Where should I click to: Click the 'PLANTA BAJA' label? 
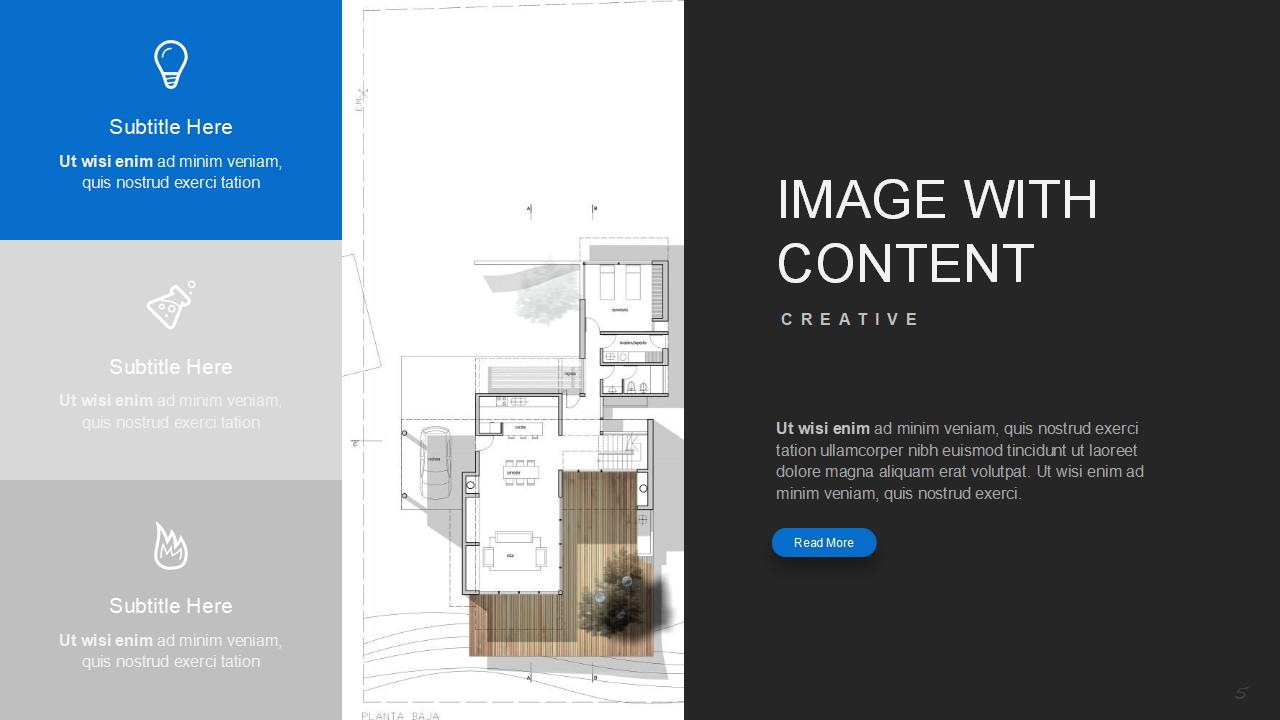401,715
